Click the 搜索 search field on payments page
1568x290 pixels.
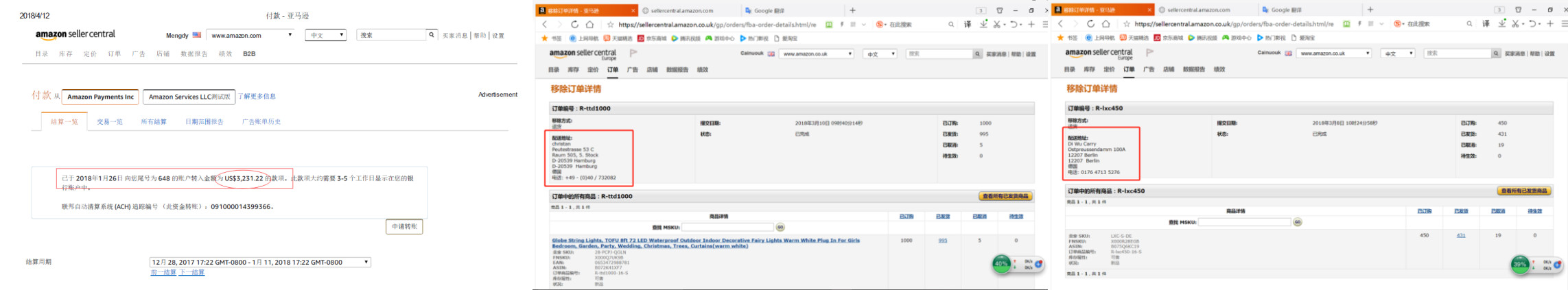click(391, 34)
